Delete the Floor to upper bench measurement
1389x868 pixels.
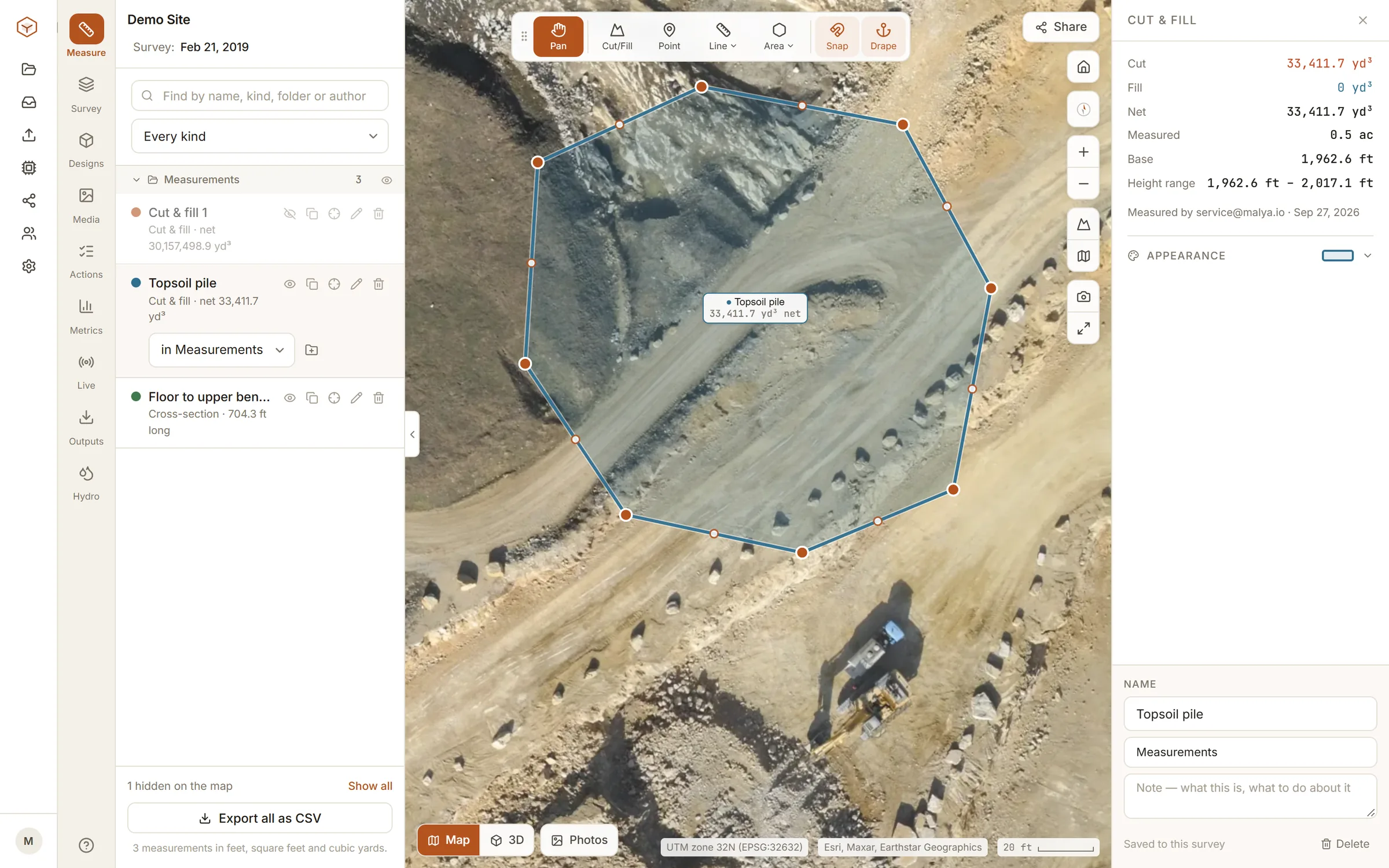click(x=379, y=398)
